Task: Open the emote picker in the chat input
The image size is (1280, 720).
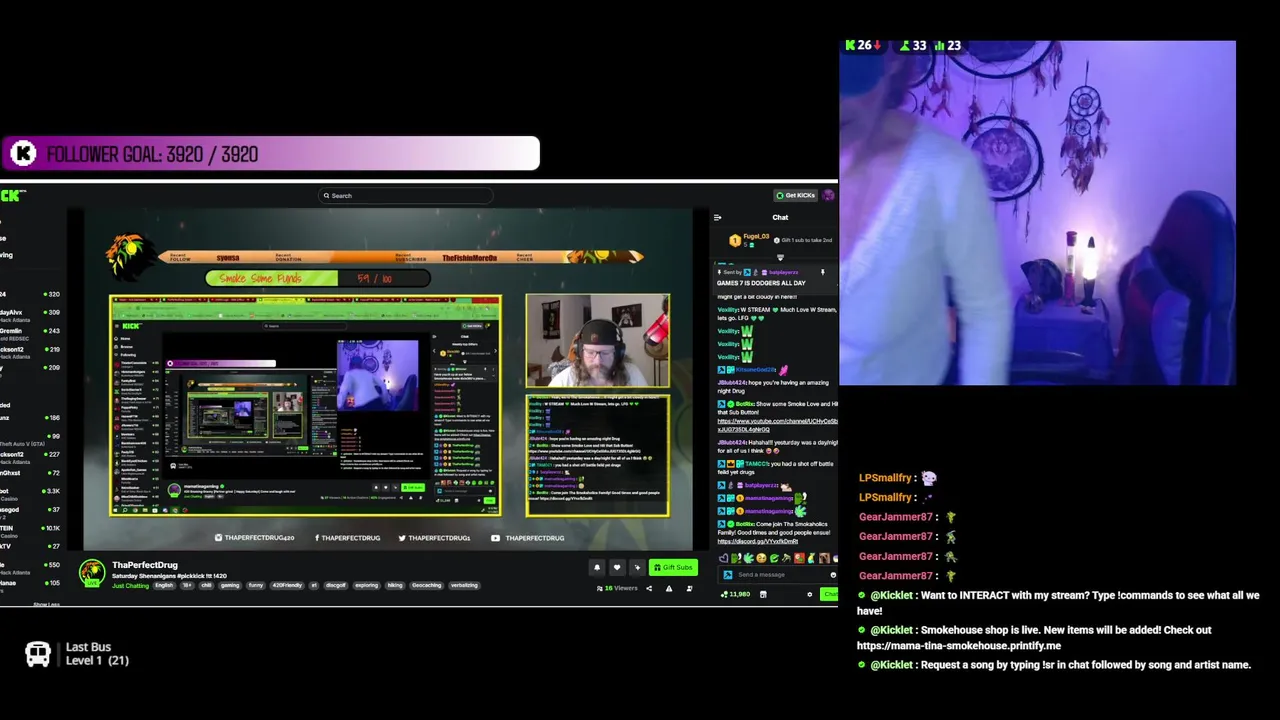Action: pyautogui.click(x=833, y=575)
